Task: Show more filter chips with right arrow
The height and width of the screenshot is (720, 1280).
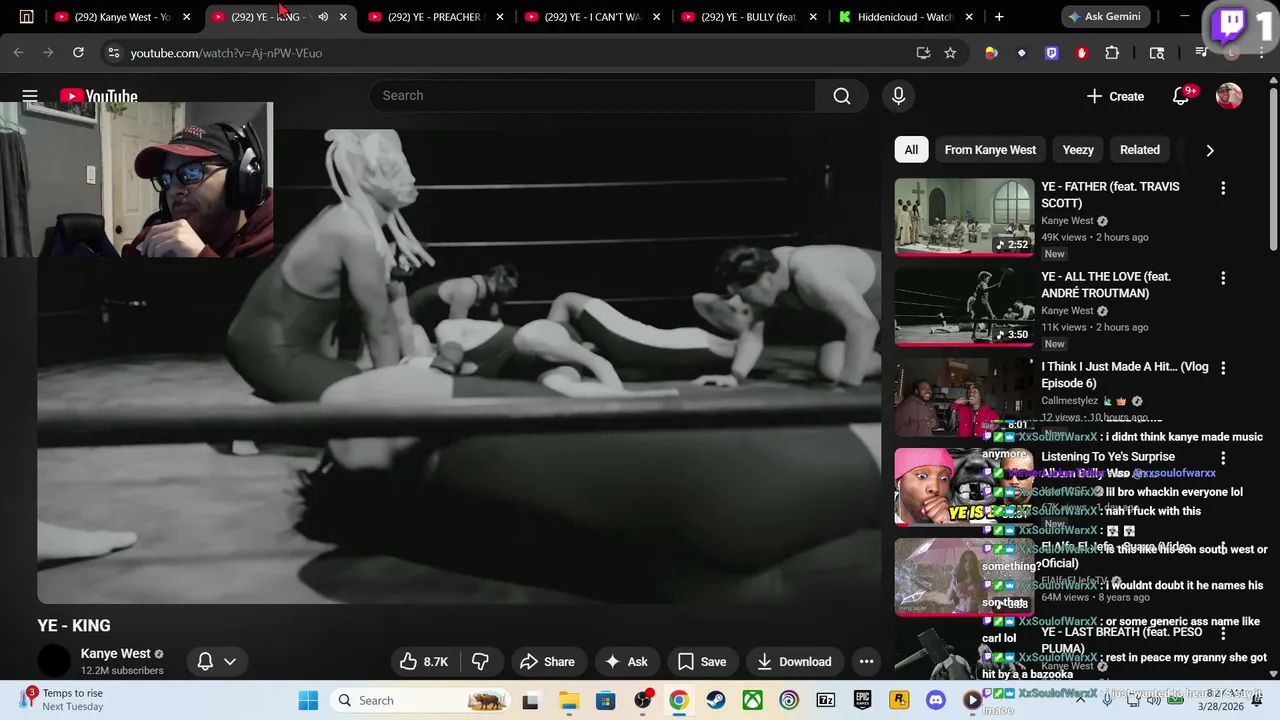Action: coord(1209,150)
